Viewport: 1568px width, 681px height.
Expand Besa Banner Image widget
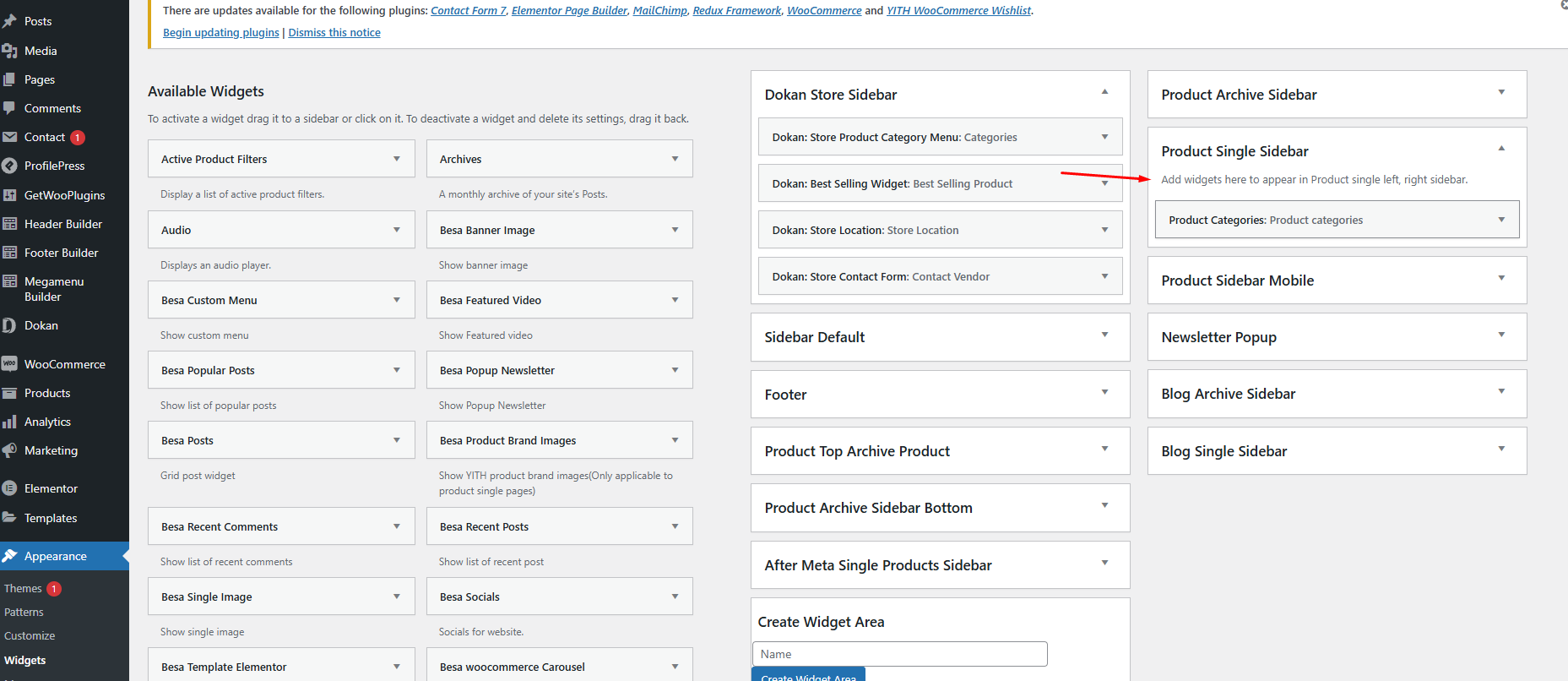click(675, 230)
